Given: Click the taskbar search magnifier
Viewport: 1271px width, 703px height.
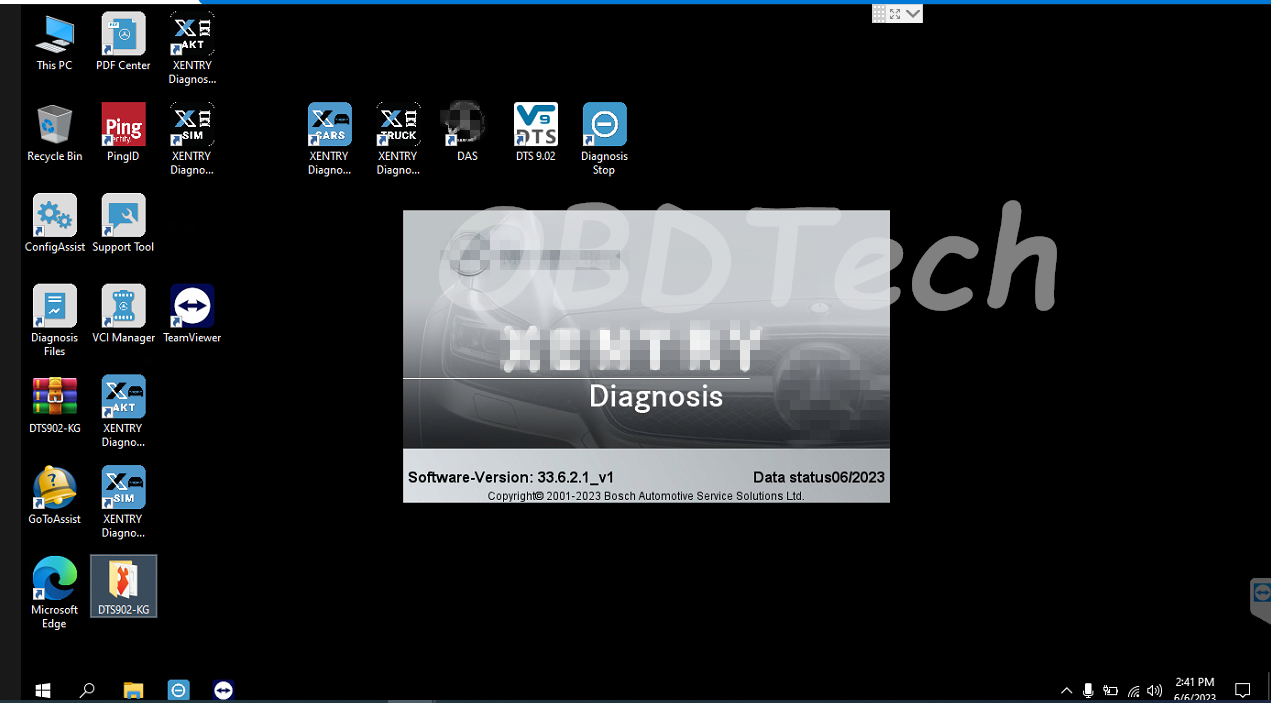Looking at the screenshot, I should [x=87, y=690].
